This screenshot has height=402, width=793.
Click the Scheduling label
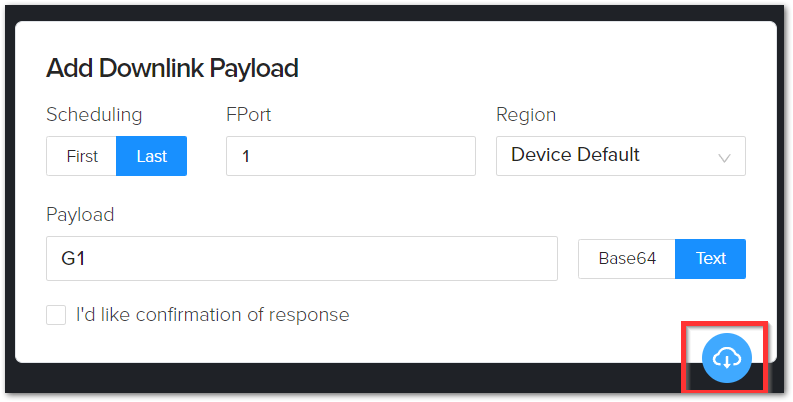click(94, 115)
